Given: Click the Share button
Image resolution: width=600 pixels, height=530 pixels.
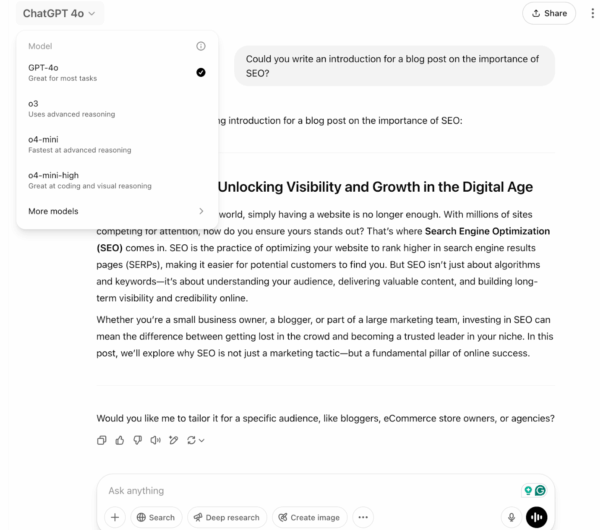Looking at the screenshot, I should (x=549, y=13).
